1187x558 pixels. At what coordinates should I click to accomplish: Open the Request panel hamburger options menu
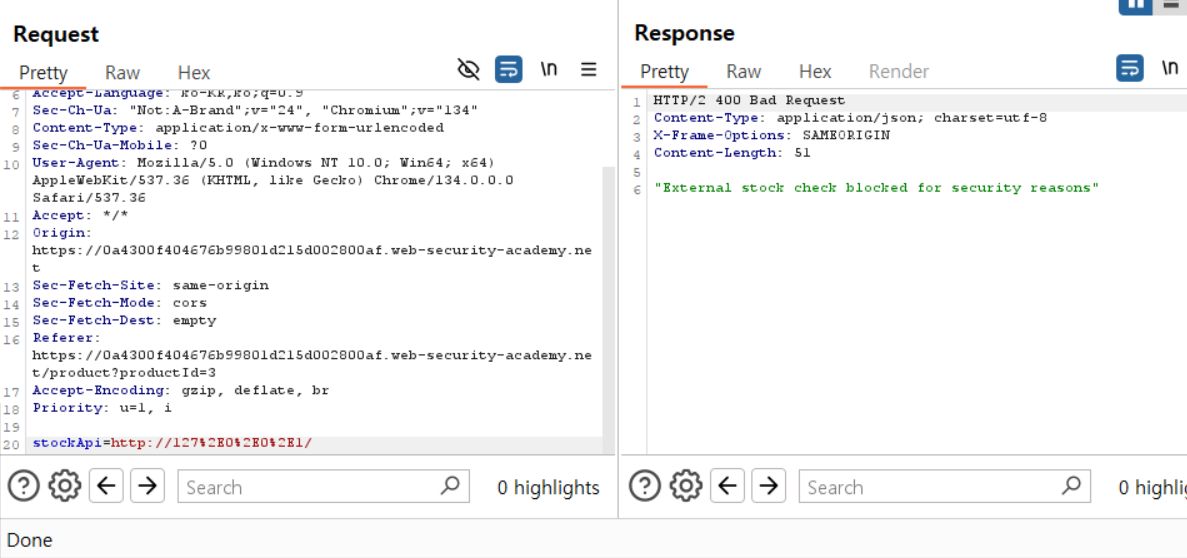pos(589,70)
